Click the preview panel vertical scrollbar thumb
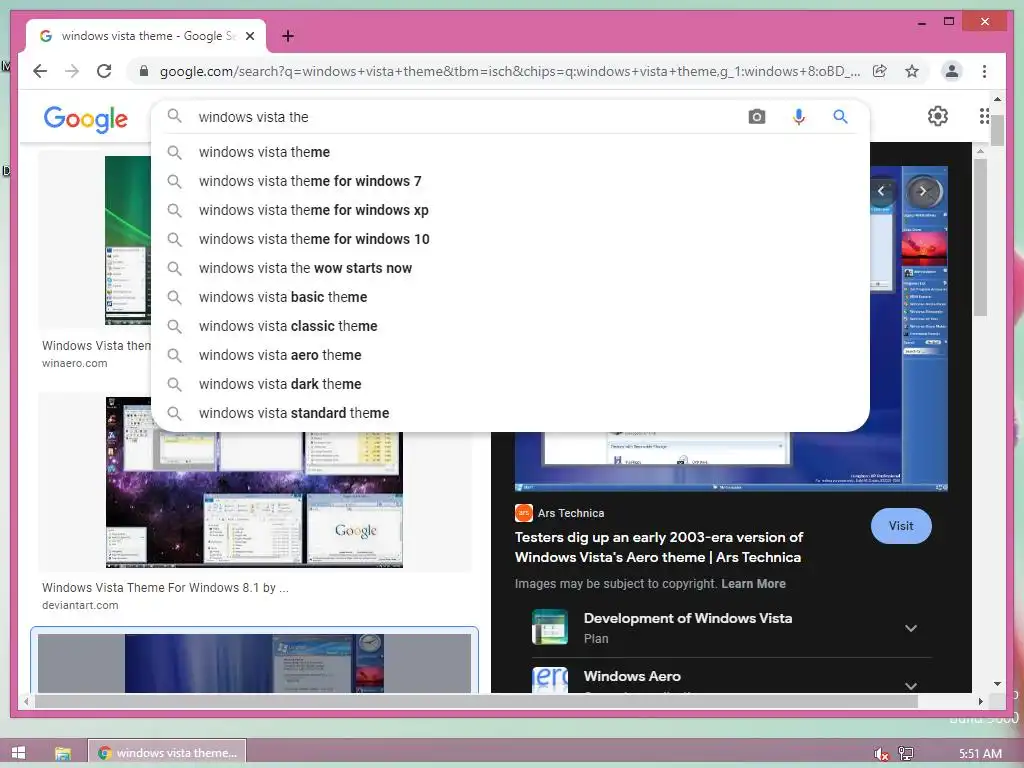The height and width of the screenshot is (768, 1024). coord(980,237)
